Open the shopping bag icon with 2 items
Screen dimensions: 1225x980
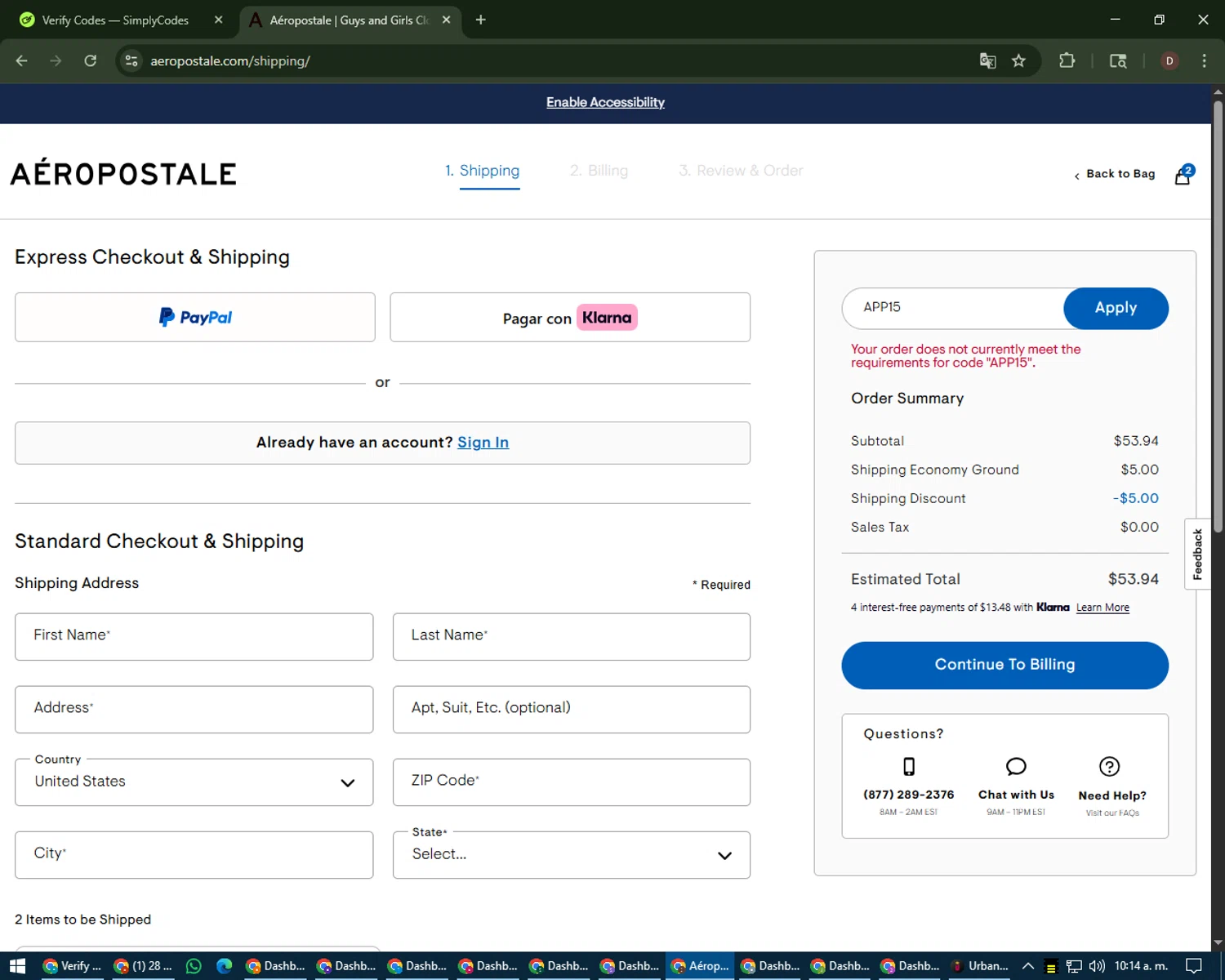tap(1183, 175)
